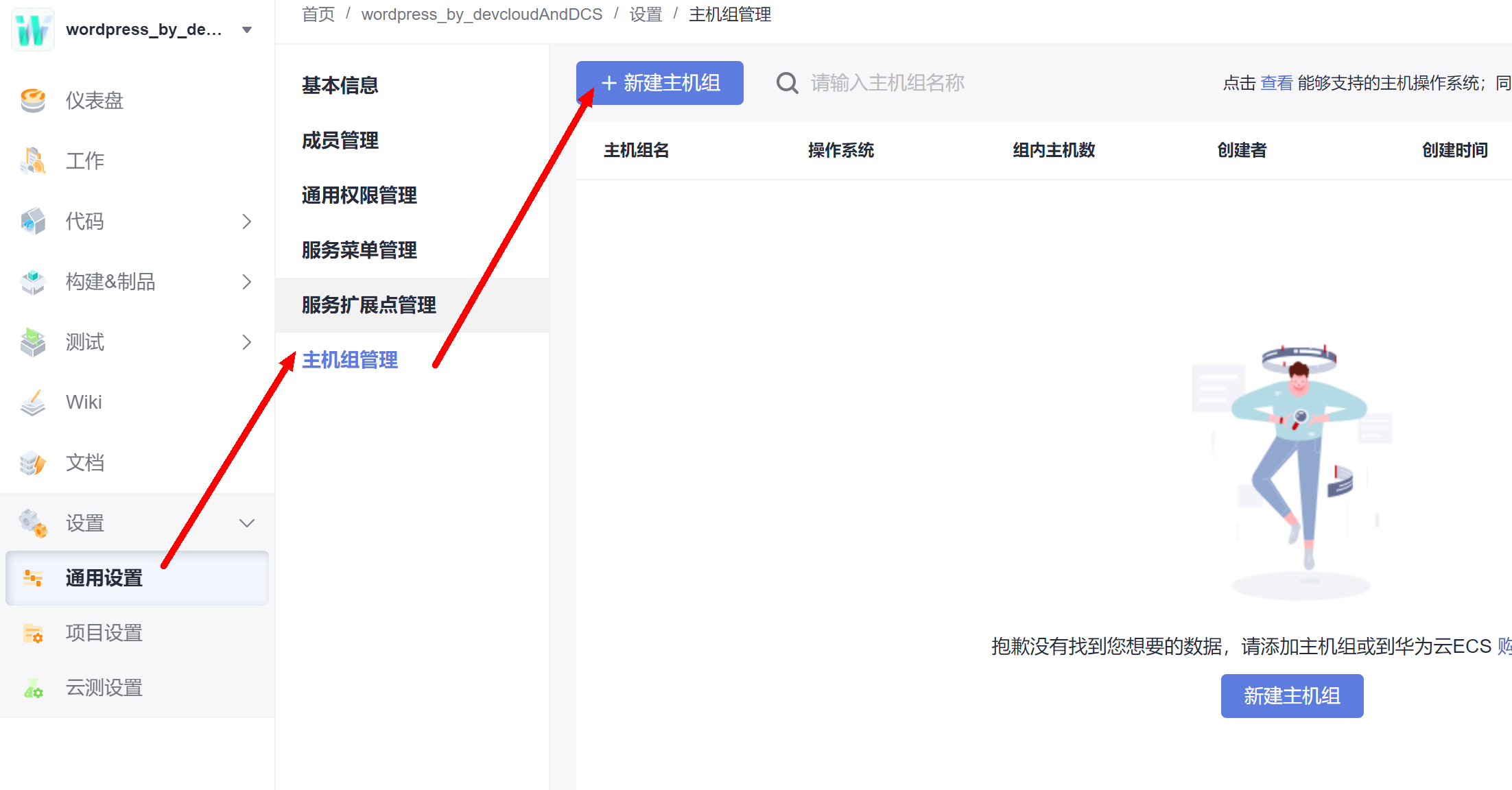Image resolution: width=1512 pixels, height=790 pixels.
Task: Click the top 新建主机组 button
Action: pos(659,83)
